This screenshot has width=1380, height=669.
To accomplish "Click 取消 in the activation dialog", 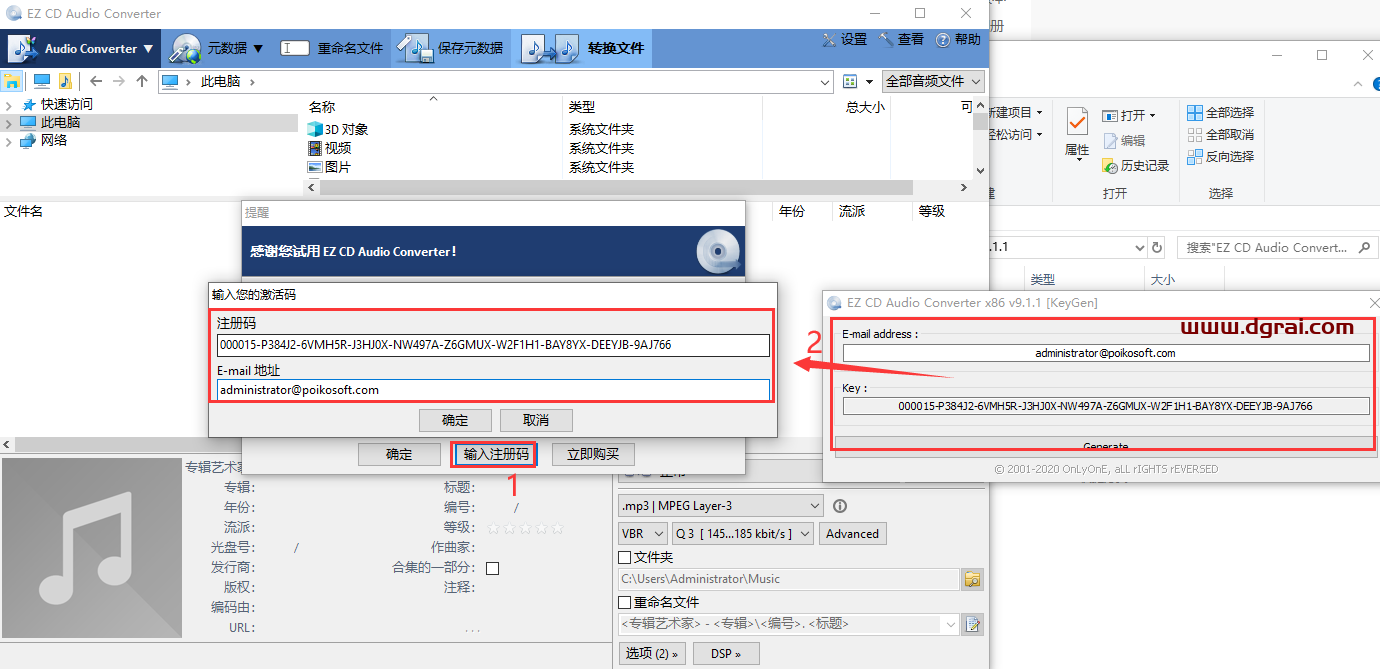I will tap(536, 420).
